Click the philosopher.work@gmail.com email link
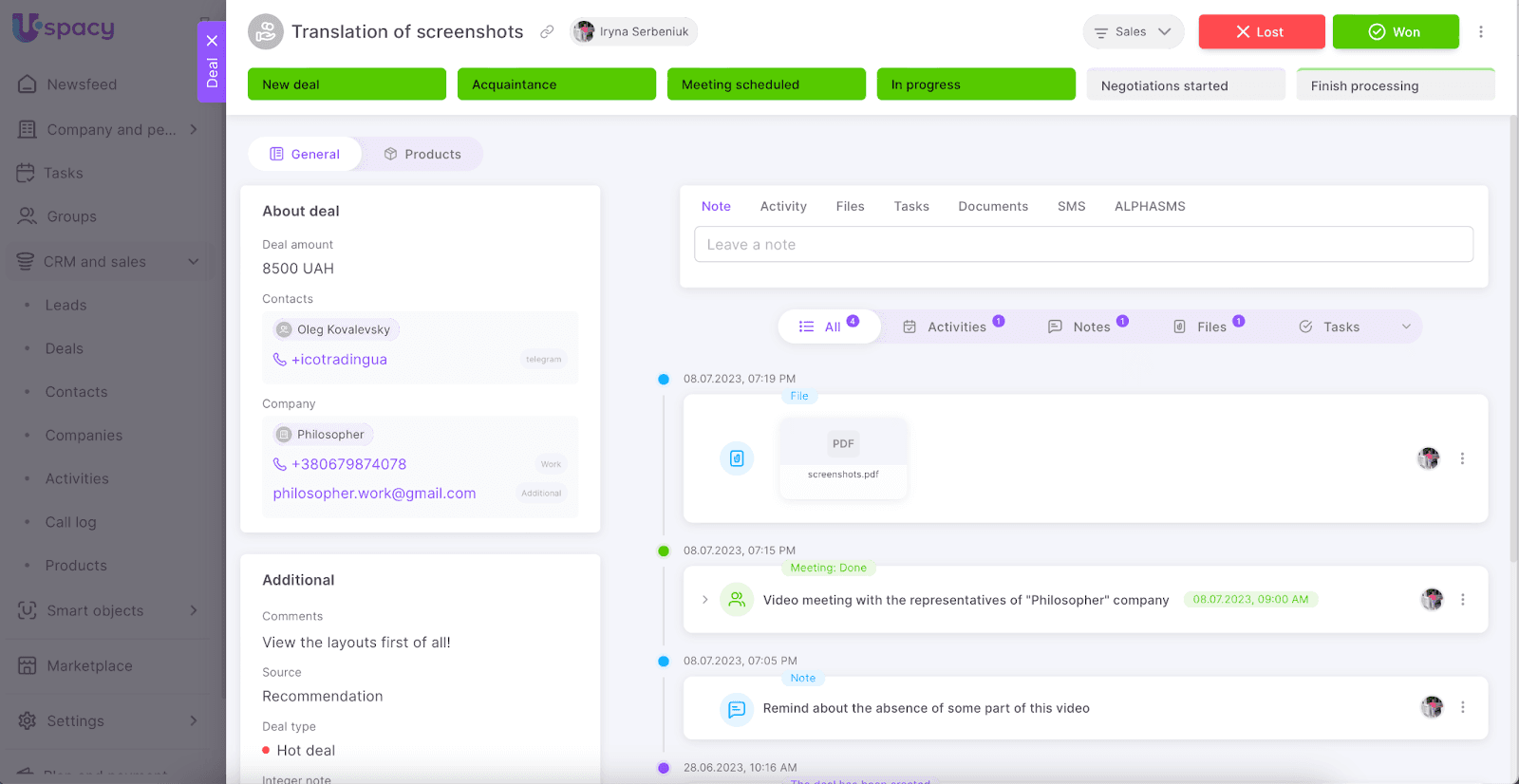 374,494
